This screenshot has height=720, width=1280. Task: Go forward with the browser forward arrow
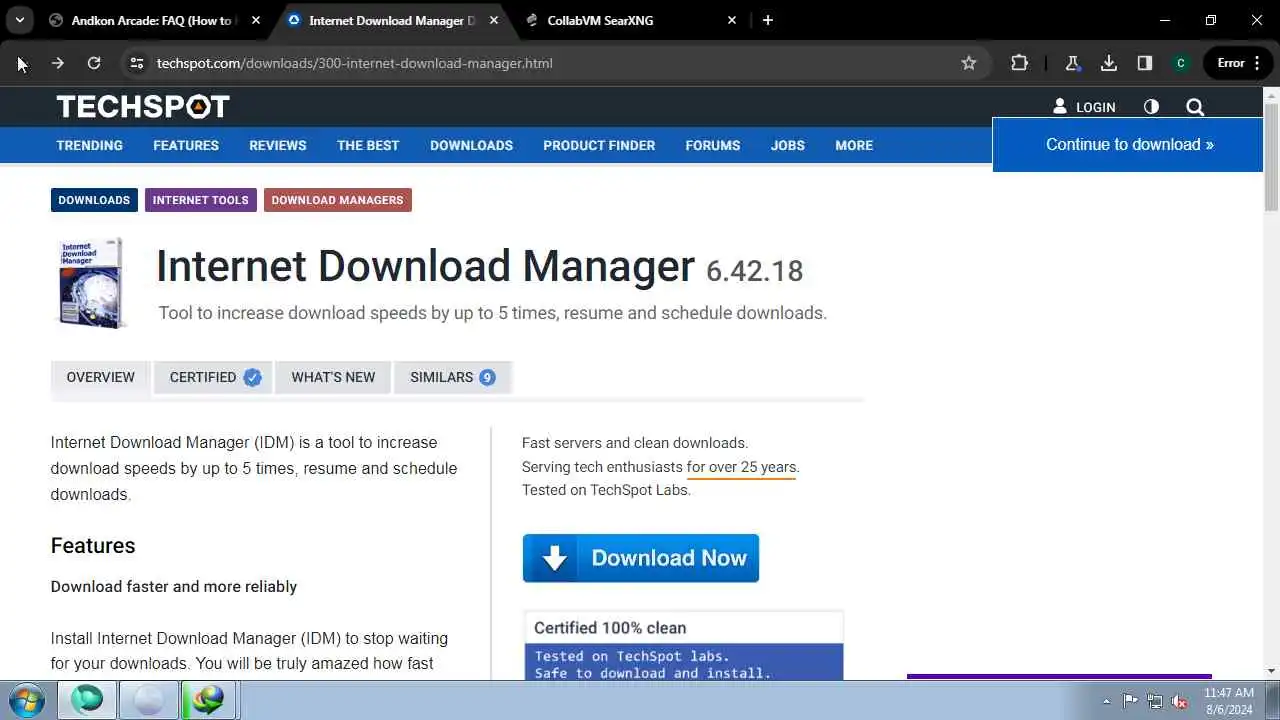click(x=58, y=63)
